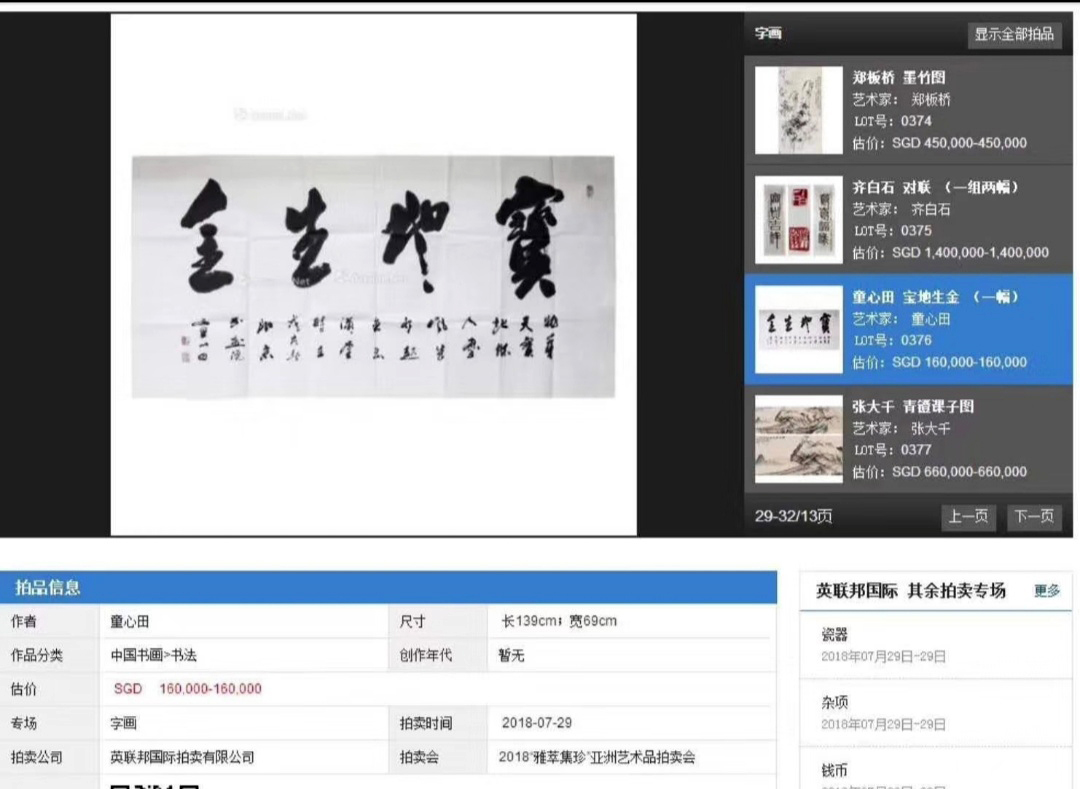Open the 更多 link for other auctions
Viewport: 1080px width, 789px height.
click(x=1046, y=591)
